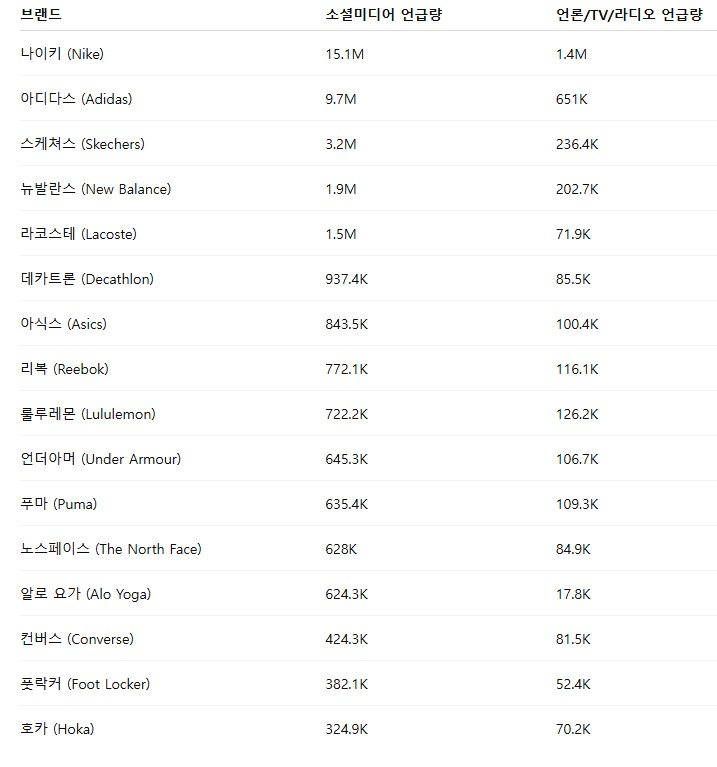Click the 푸마 (Puma) brand name
The width and height of the screenshot is (717, 767).
[59, 503]
